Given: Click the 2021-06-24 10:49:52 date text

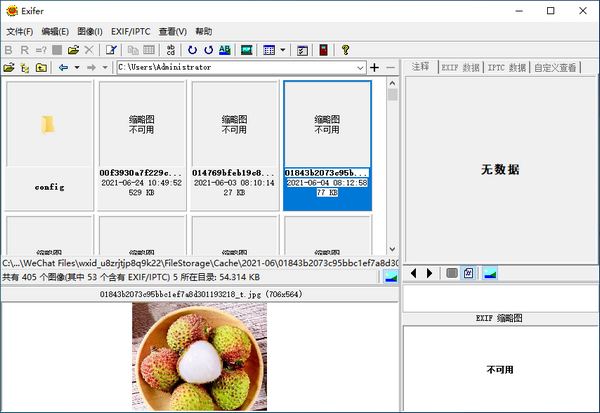Looking at the screenshot, I should click(142, 183).
